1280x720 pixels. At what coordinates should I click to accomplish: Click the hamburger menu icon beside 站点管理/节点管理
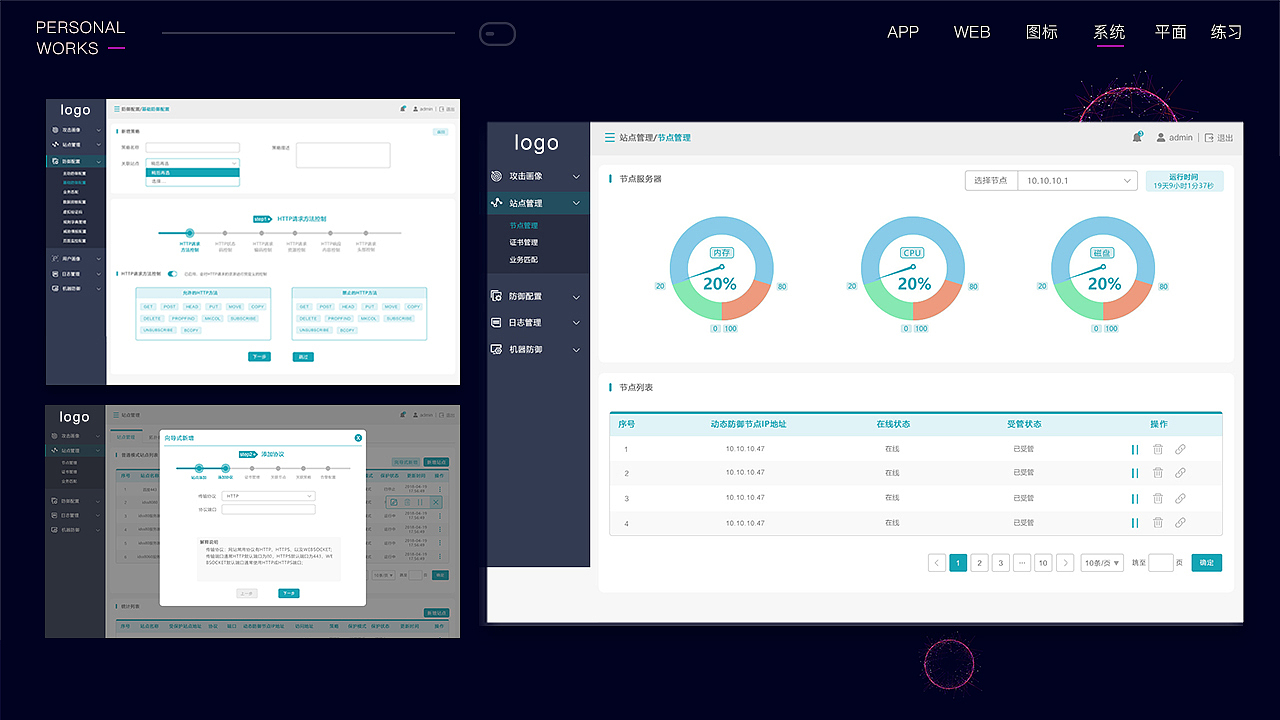click(609, 138)
